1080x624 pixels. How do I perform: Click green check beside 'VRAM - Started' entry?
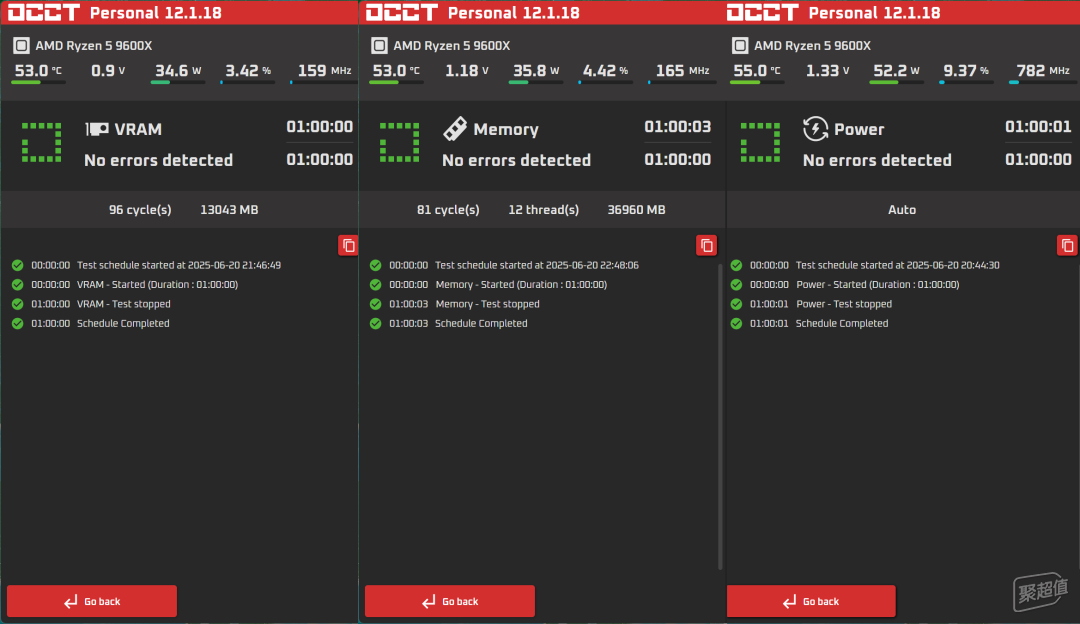(x=18, y=284)
